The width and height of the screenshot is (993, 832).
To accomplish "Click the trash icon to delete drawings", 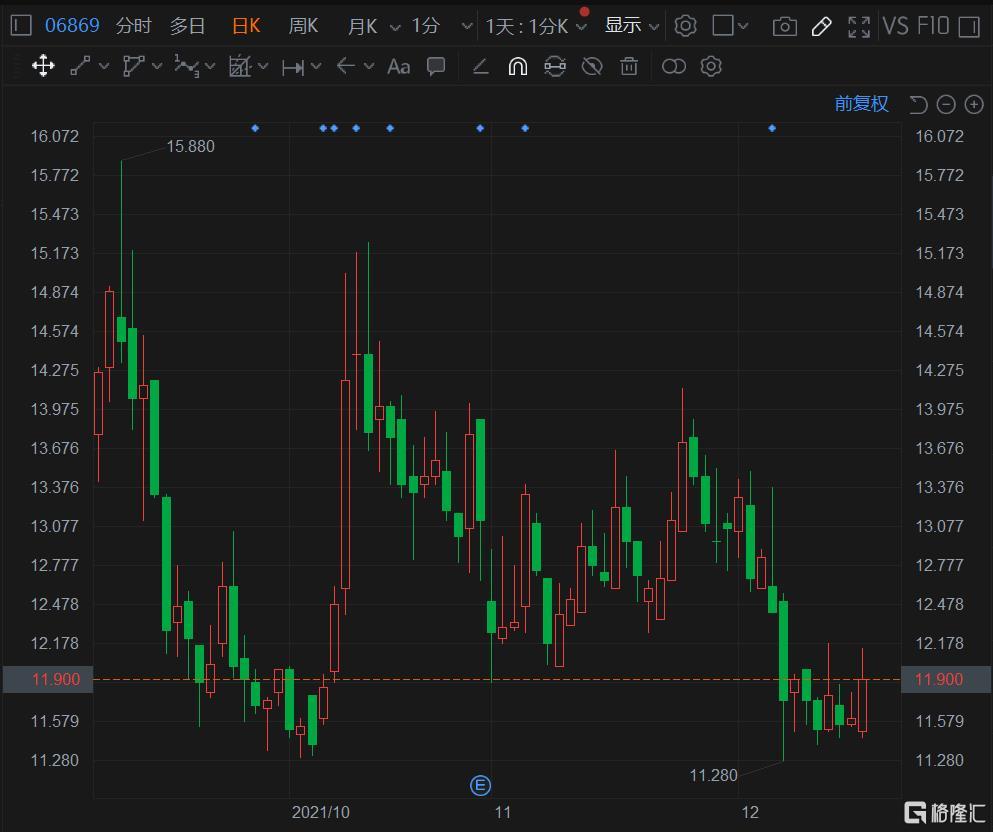I will pyautogui.click(x=629, y=67).
